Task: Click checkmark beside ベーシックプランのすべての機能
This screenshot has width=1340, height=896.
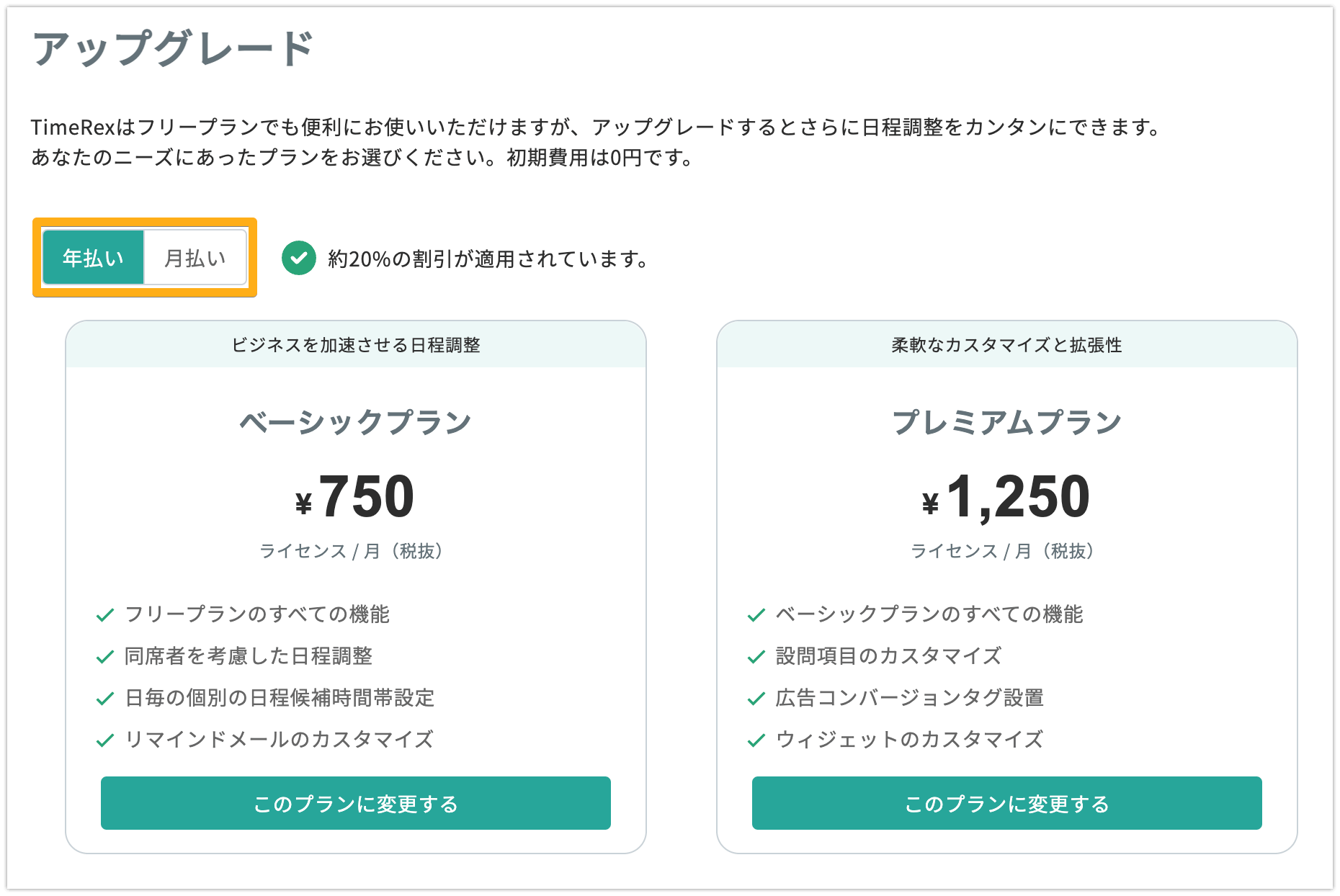Action: [x=756, y=615]
